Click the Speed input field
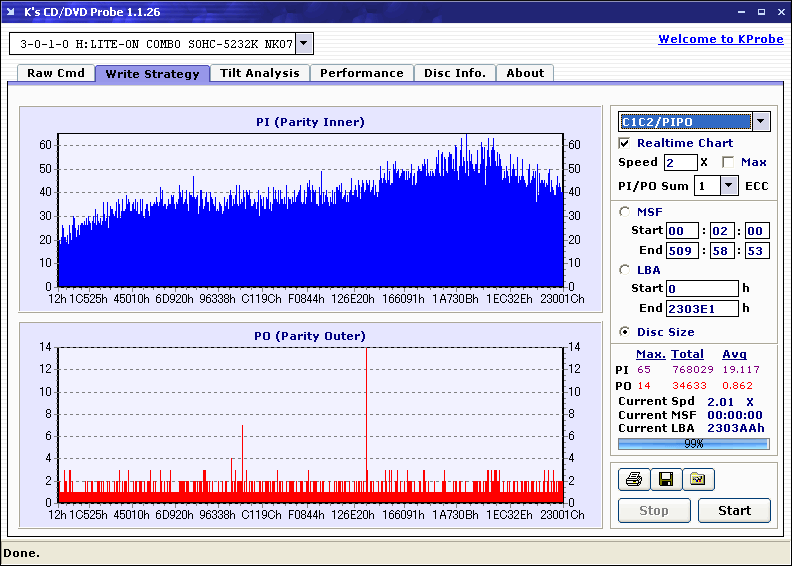The image size is (792, 566). click(680, 162)
